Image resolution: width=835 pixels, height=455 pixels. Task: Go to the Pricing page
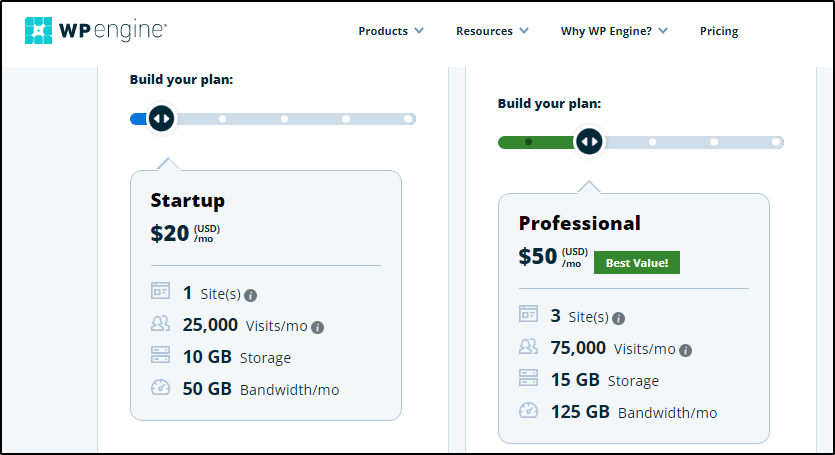pos(719,31)
